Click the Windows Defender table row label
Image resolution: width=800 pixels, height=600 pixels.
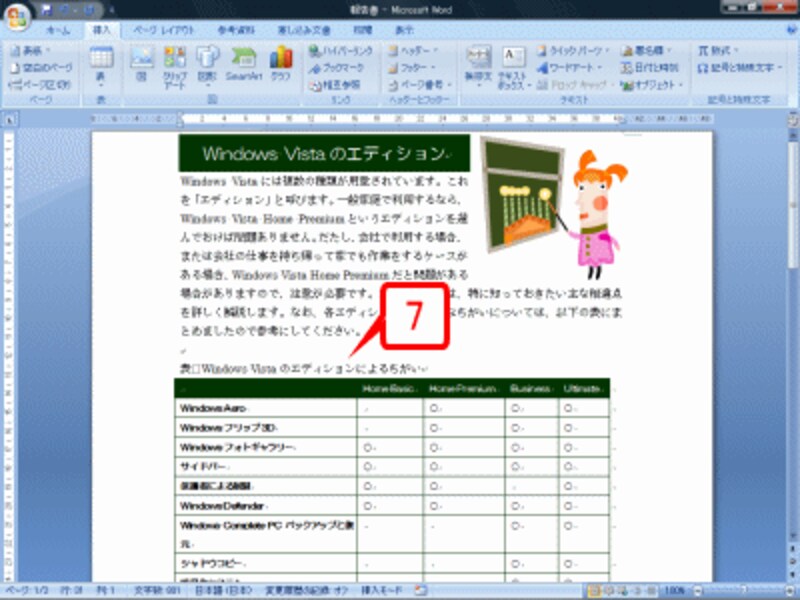pyautogui.click(x=224, y=506)
